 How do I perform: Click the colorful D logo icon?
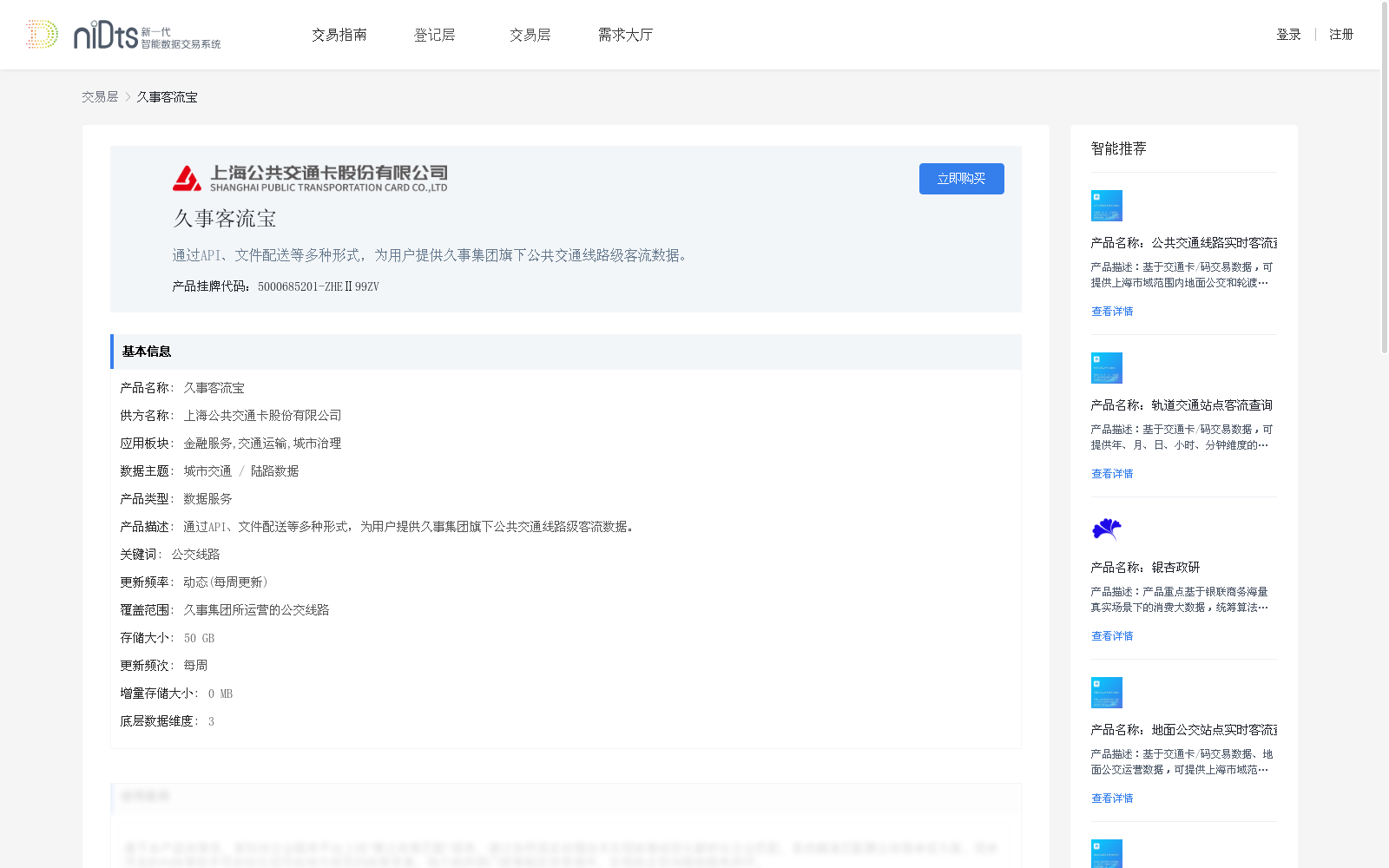pyautogui.click(x=42, y=35)
